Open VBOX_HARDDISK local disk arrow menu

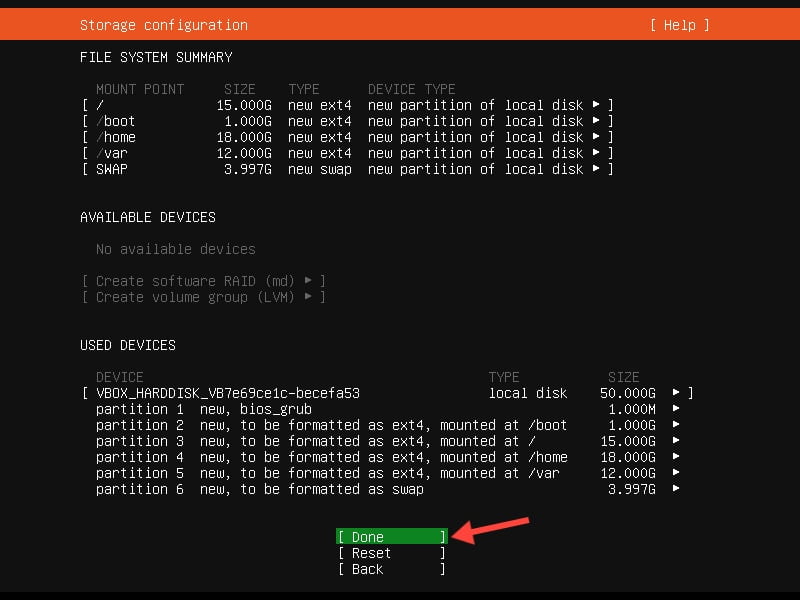[677, 393]
